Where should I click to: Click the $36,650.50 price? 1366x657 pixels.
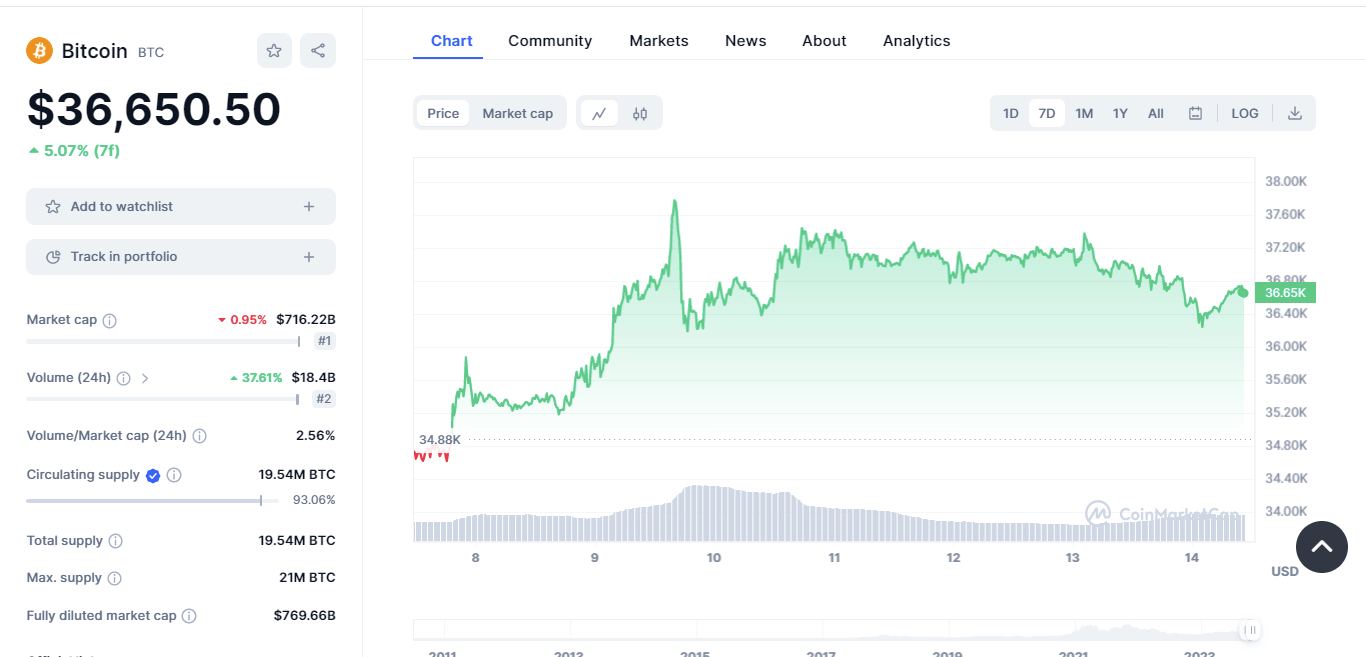pos(154,109)
